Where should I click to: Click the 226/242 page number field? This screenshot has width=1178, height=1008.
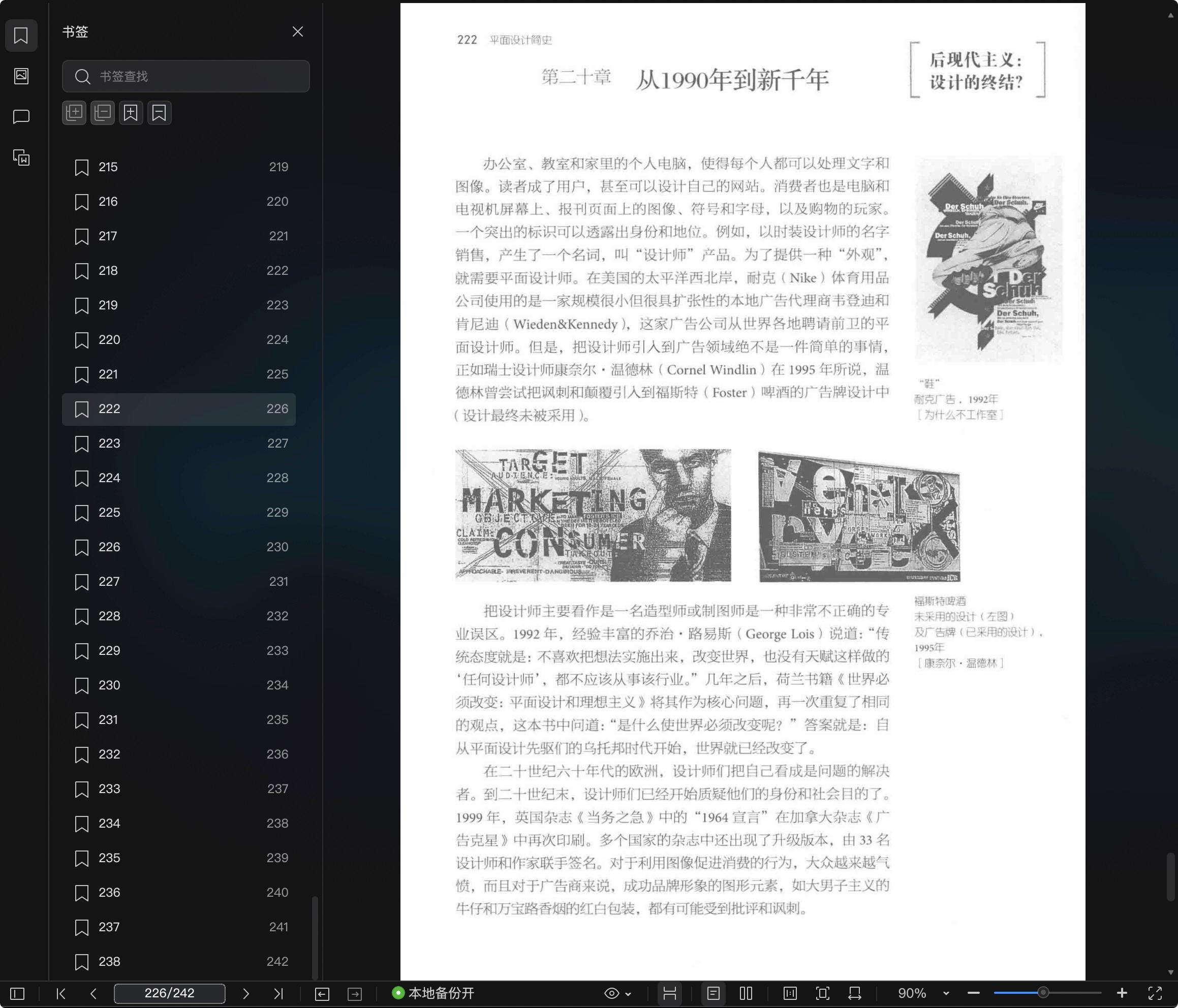tap(169, 993)
